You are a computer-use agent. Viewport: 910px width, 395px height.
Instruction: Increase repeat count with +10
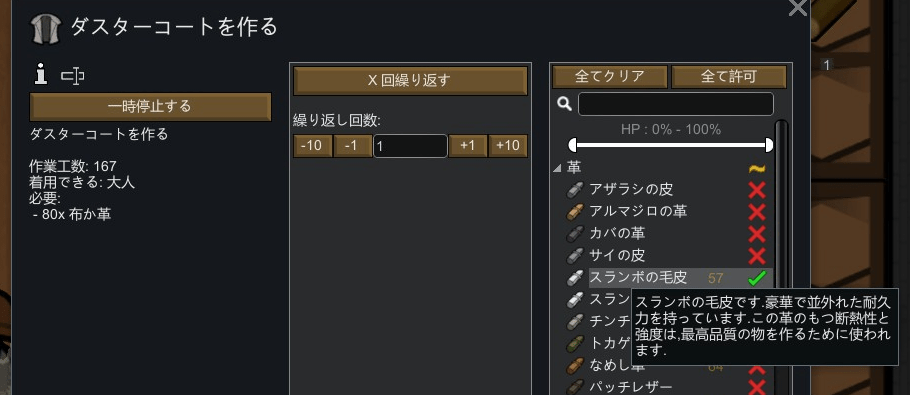point(508,146)
